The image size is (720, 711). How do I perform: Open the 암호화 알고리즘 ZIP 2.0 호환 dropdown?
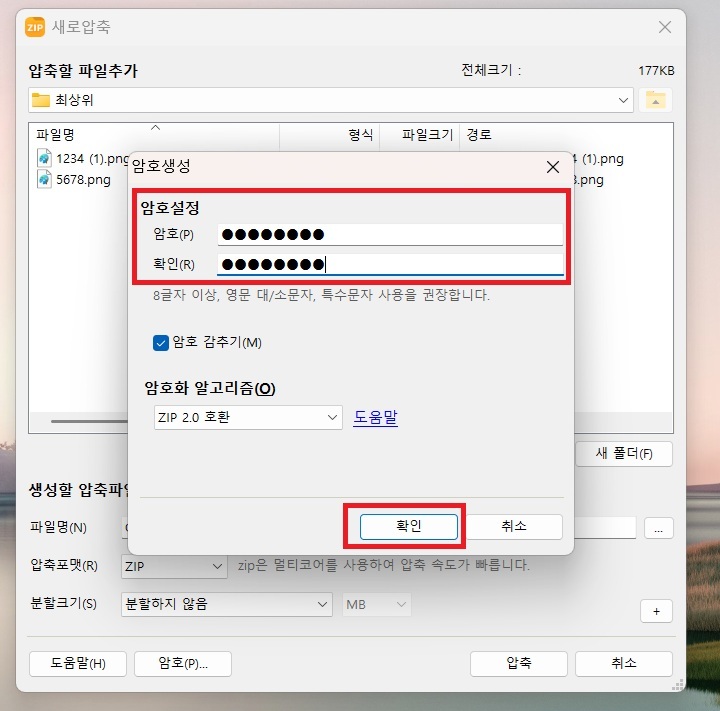[x=248, y=418]
